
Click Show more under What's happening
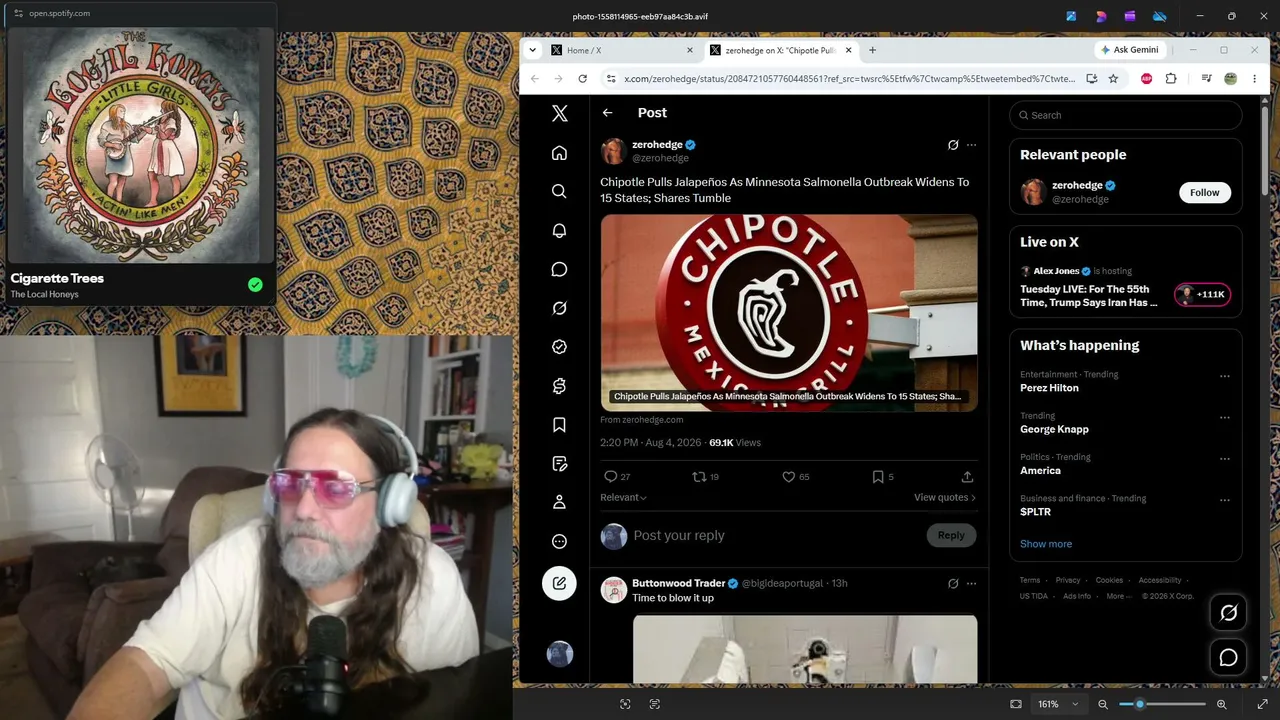(1046, 544)
